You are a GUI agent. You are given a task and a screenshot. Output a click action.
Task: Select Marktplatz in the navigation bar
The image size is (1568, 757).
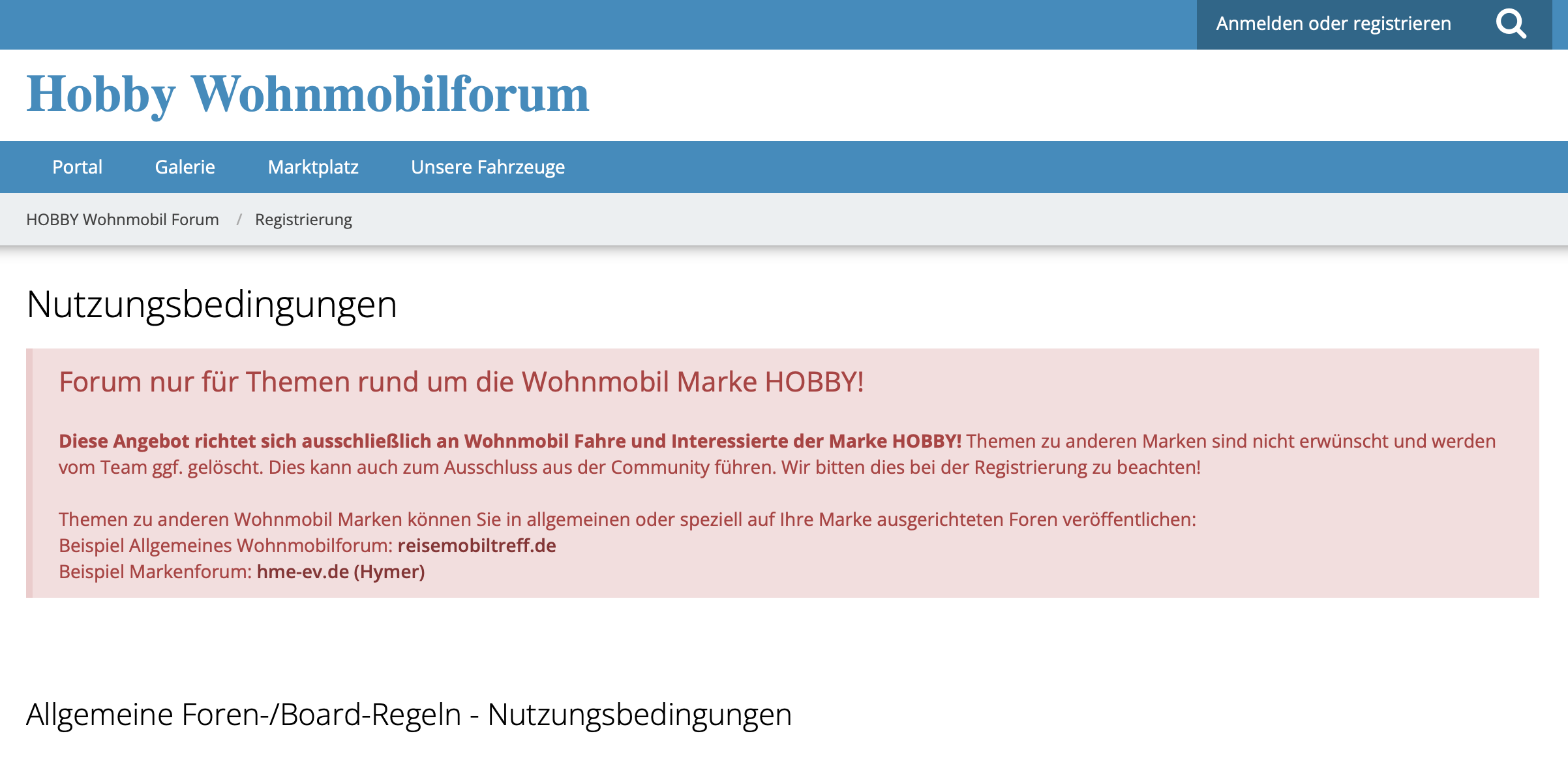click(x=313, y=167)
